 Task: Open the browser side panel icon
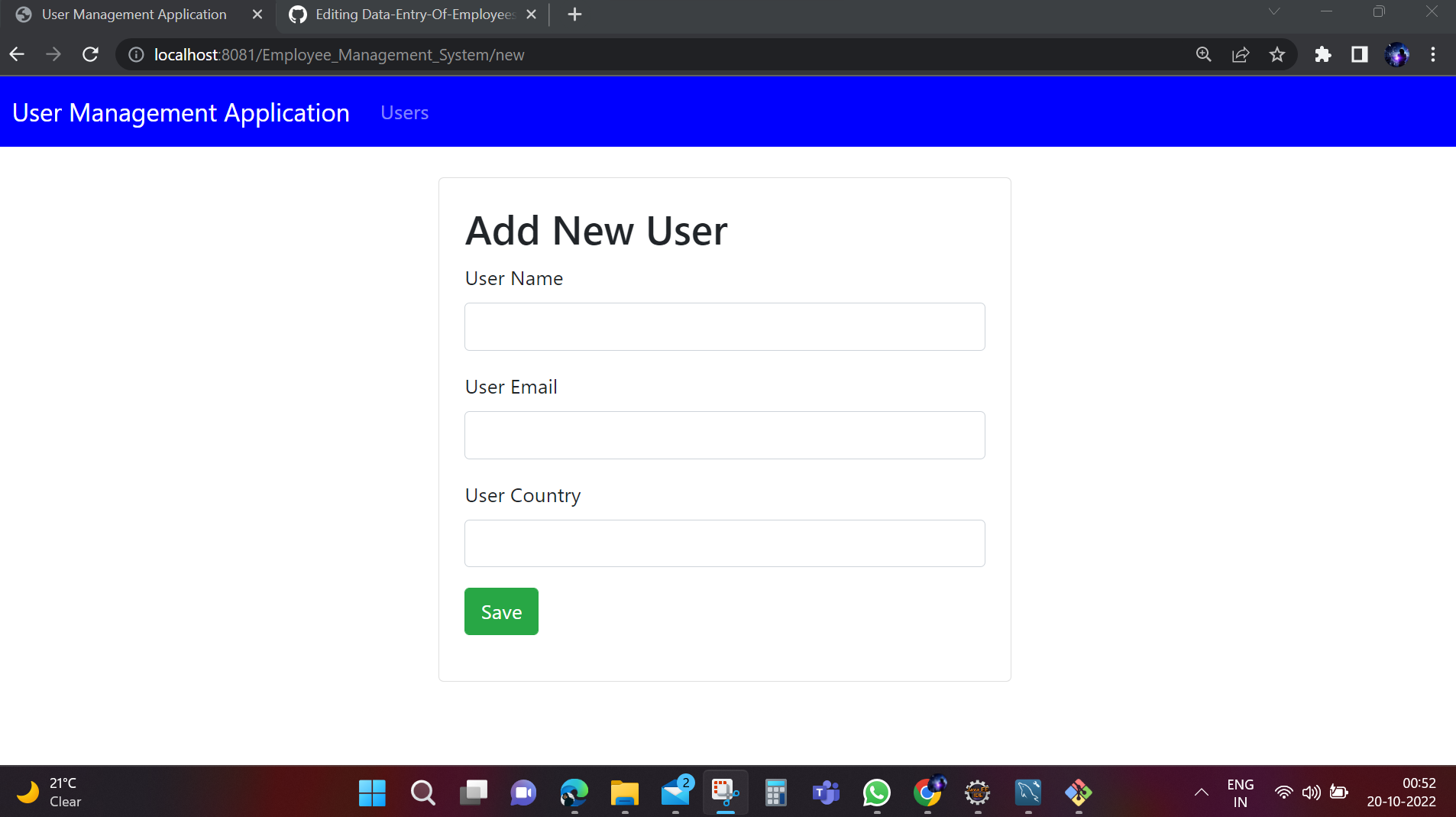1360,54
